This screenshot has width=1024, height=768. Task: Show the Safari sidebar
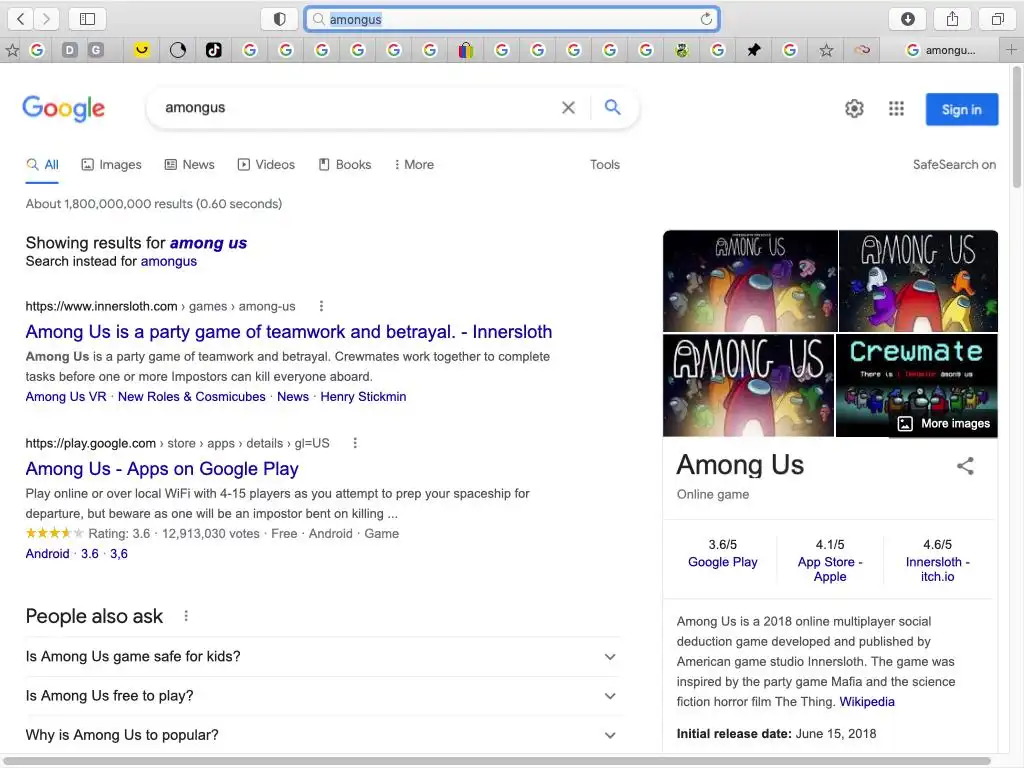[88, 19]
